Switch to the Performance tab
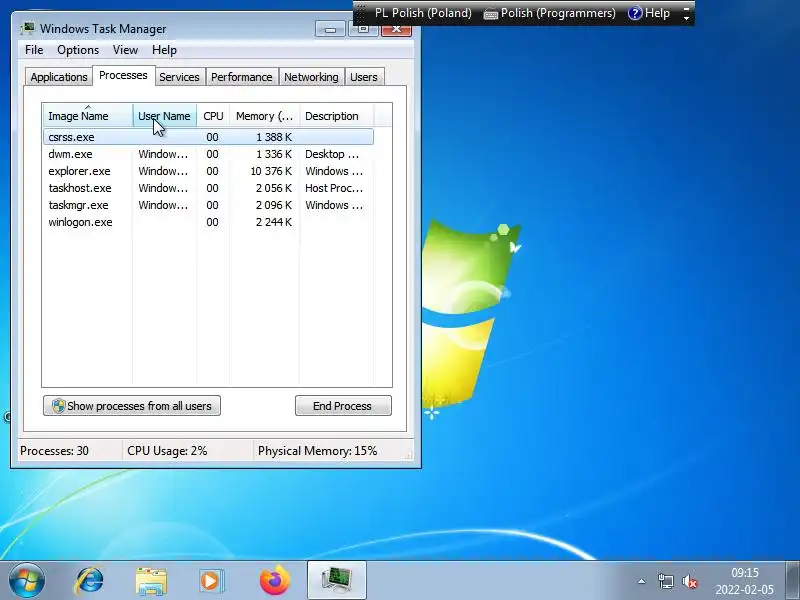The image size is (800, 600). pos(242,77)
